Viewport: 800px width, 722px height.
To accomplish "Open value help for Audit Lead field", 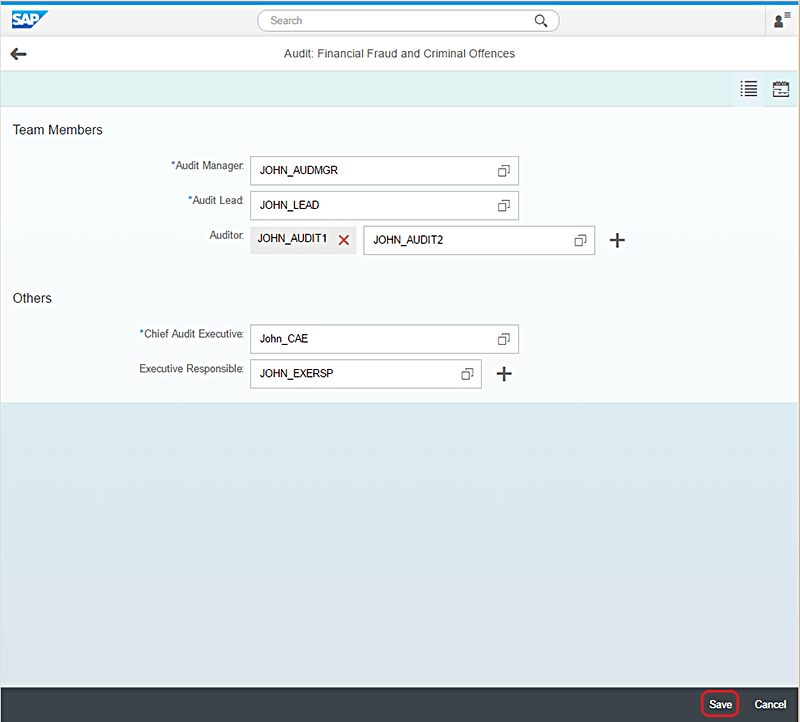I will pos(502,205).
